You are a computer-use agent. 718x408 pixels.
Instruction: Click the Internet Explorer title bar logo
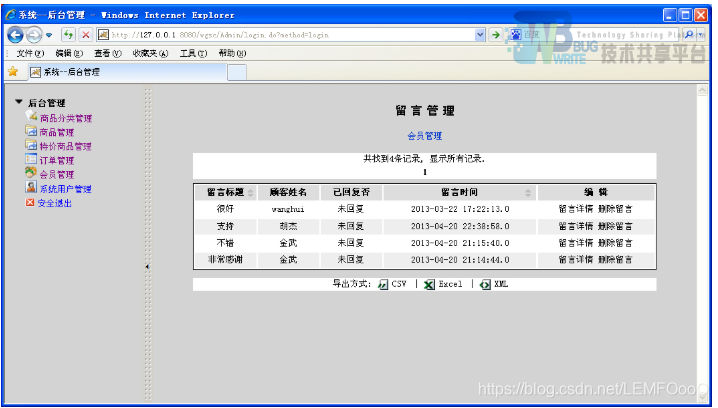[11, 15]
